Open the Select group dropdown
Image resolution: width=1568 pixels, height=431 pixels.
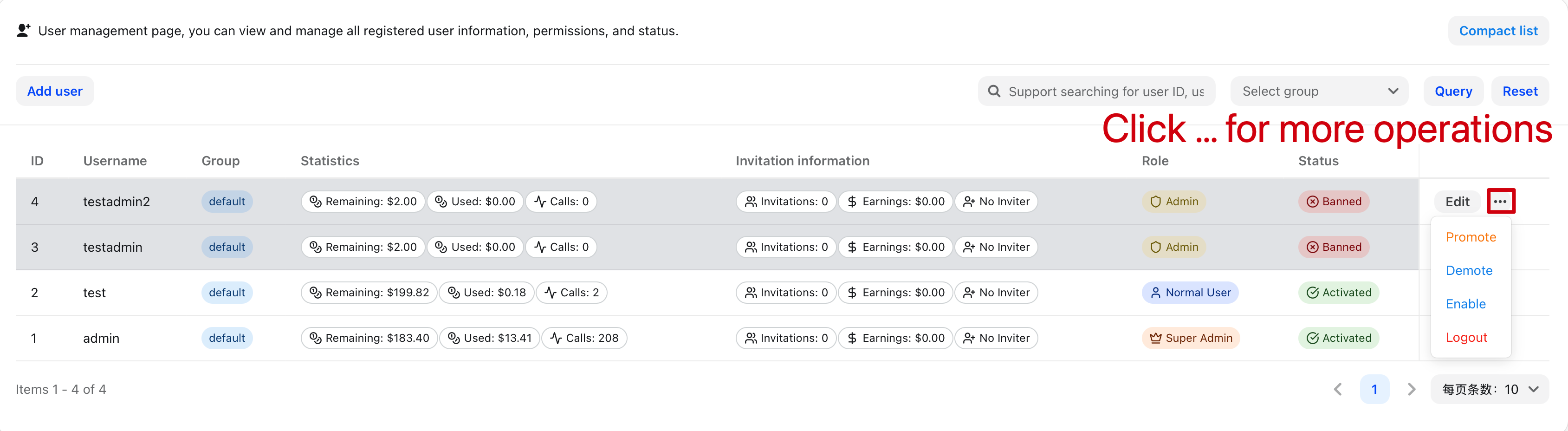click(1318, 91)
